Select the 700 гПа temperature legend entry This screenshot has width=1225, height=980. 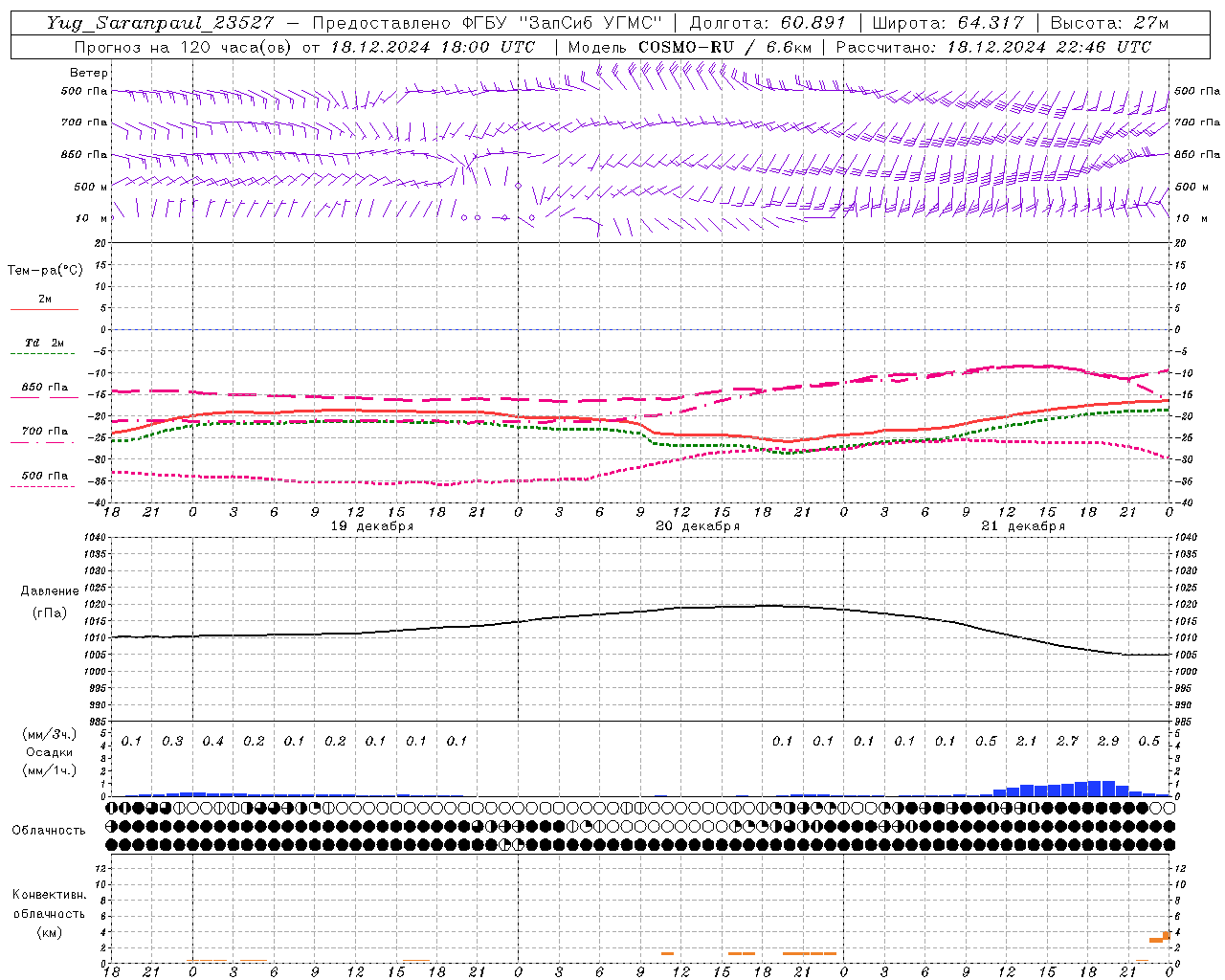click(45, 432)
